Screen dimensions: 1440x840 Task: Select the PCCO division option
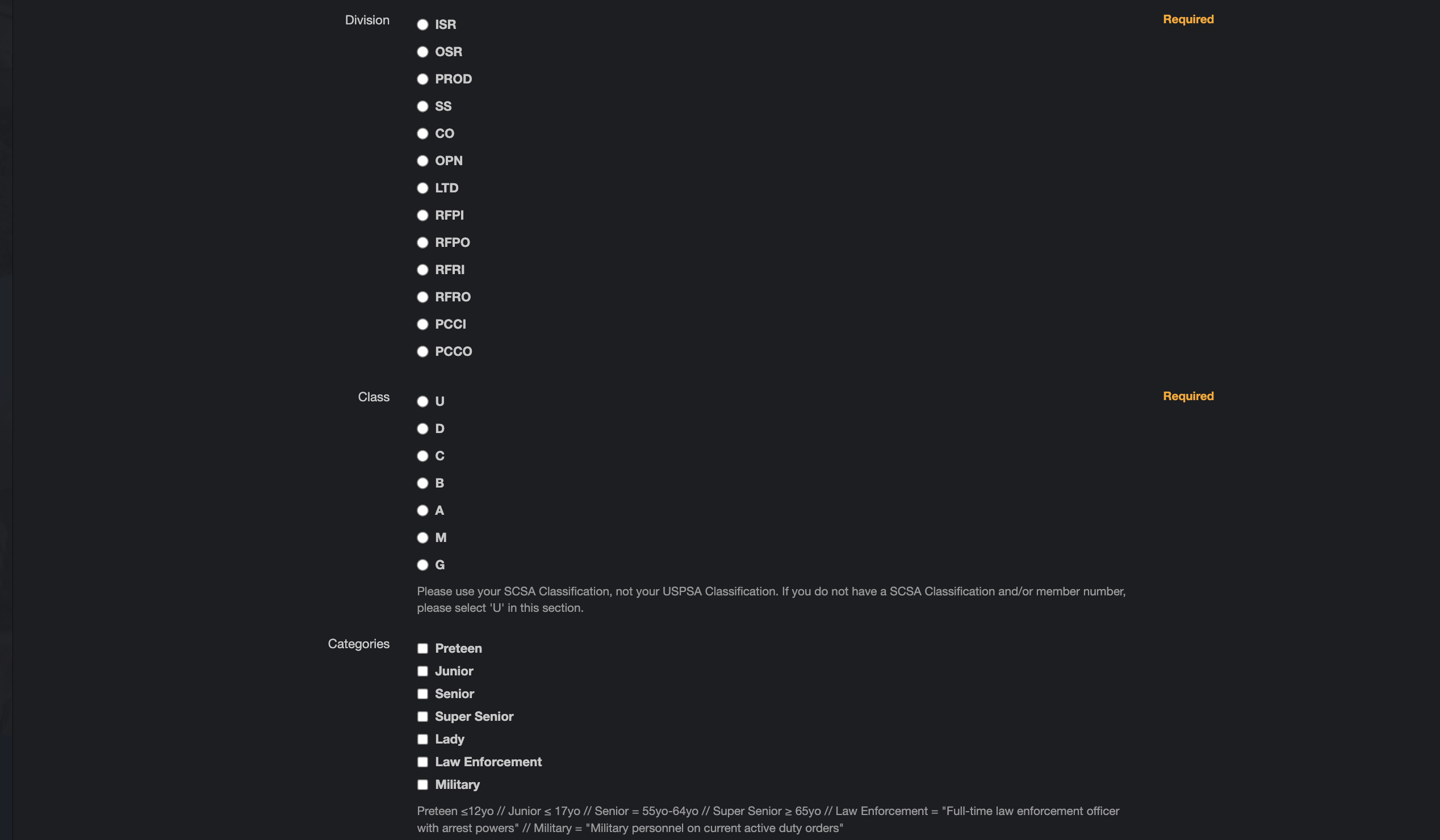[422, 352]
